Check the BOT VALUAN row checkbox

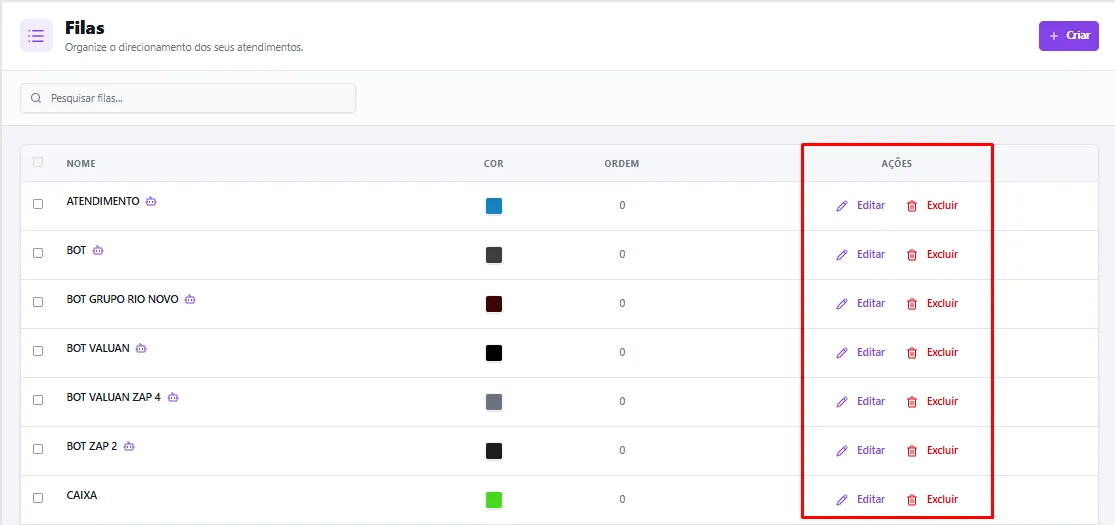(38, 351)
